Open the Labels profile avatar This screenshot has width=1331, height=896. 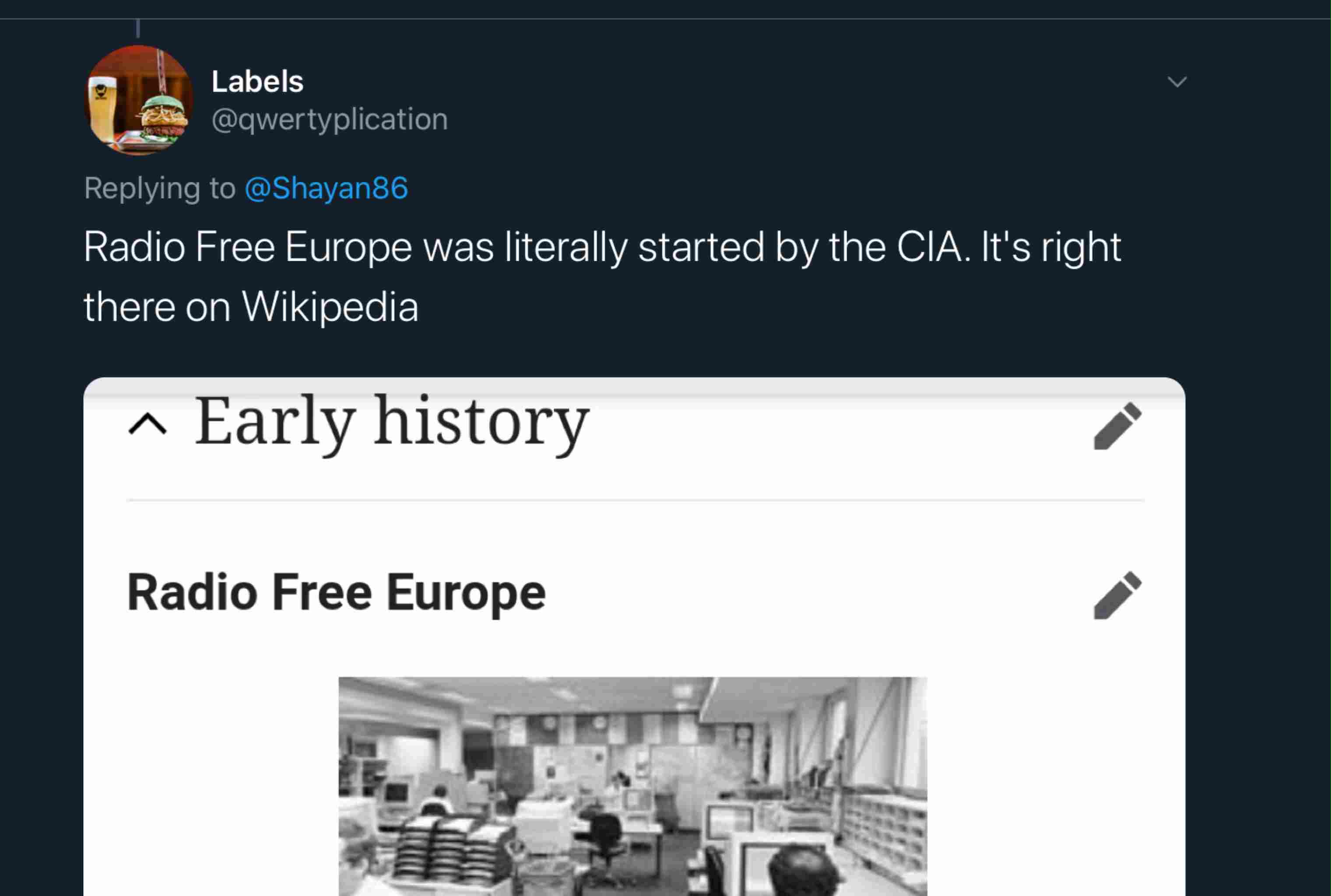tap(139, 101)
